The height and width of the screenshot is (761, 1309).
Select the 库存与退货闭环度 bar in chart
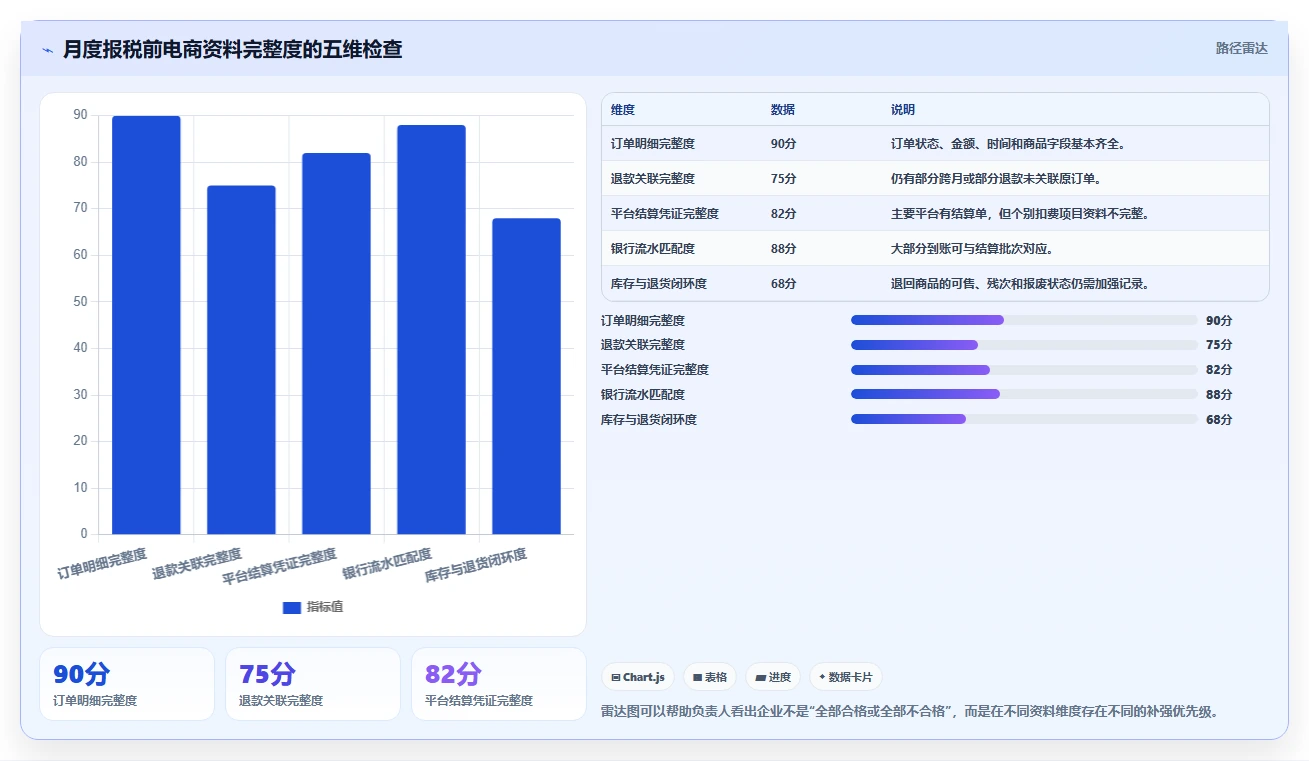(x=526, y=376)
